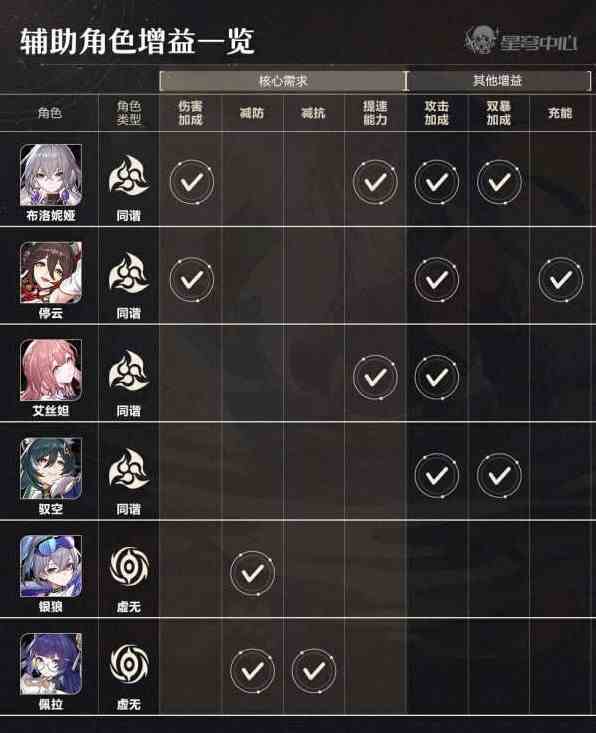Click Asta's 提速能力 checkmark

click(375, 377)
